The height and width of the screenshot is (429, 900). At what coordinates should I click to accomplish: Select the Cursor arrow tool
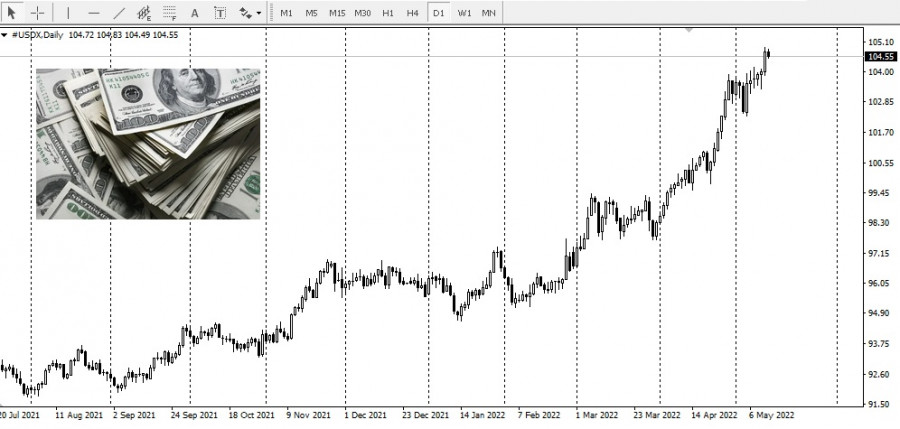tap(11, 12)
